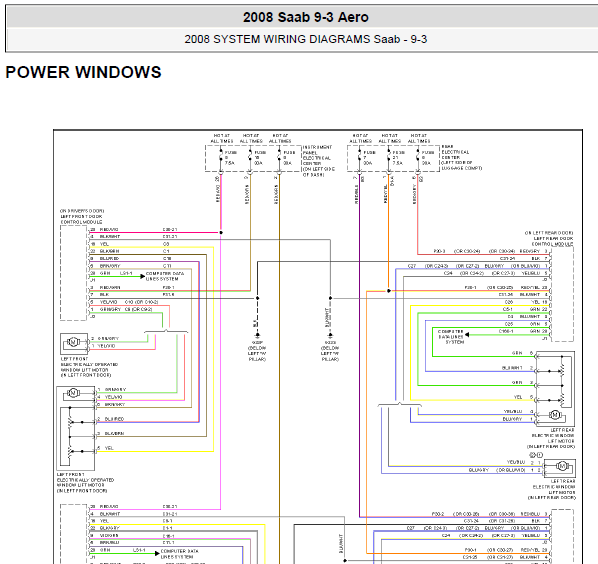Click the ground symbol under the dashed BLK/WHT wire
The image size is (598, 564).
pos(330,336)
